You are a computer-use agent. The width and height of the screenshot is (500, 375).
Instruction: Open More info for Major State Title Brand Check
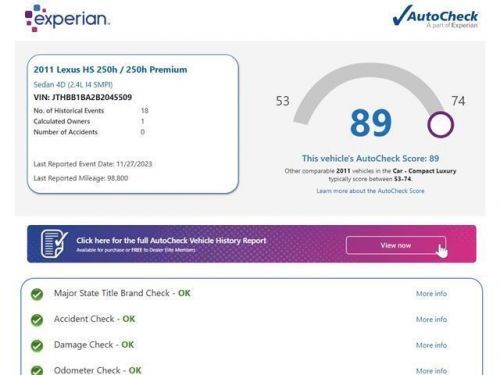[x=431, y=294]
